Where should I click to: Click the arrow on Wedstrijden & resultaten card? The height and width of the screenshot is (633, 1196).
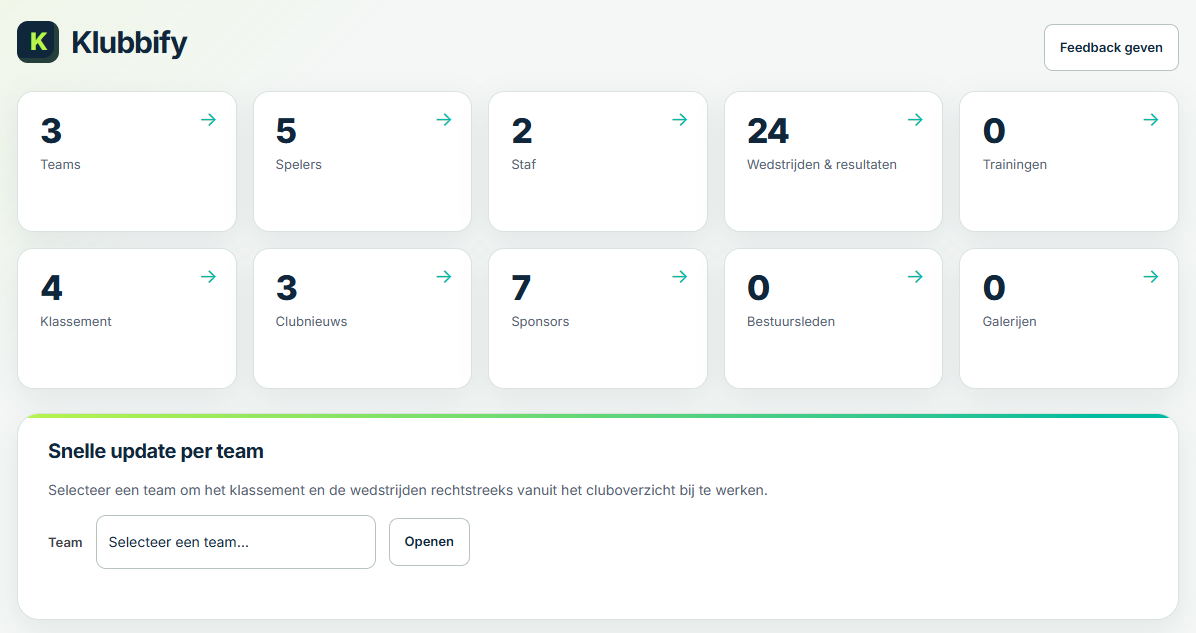[x=915, y=120]
